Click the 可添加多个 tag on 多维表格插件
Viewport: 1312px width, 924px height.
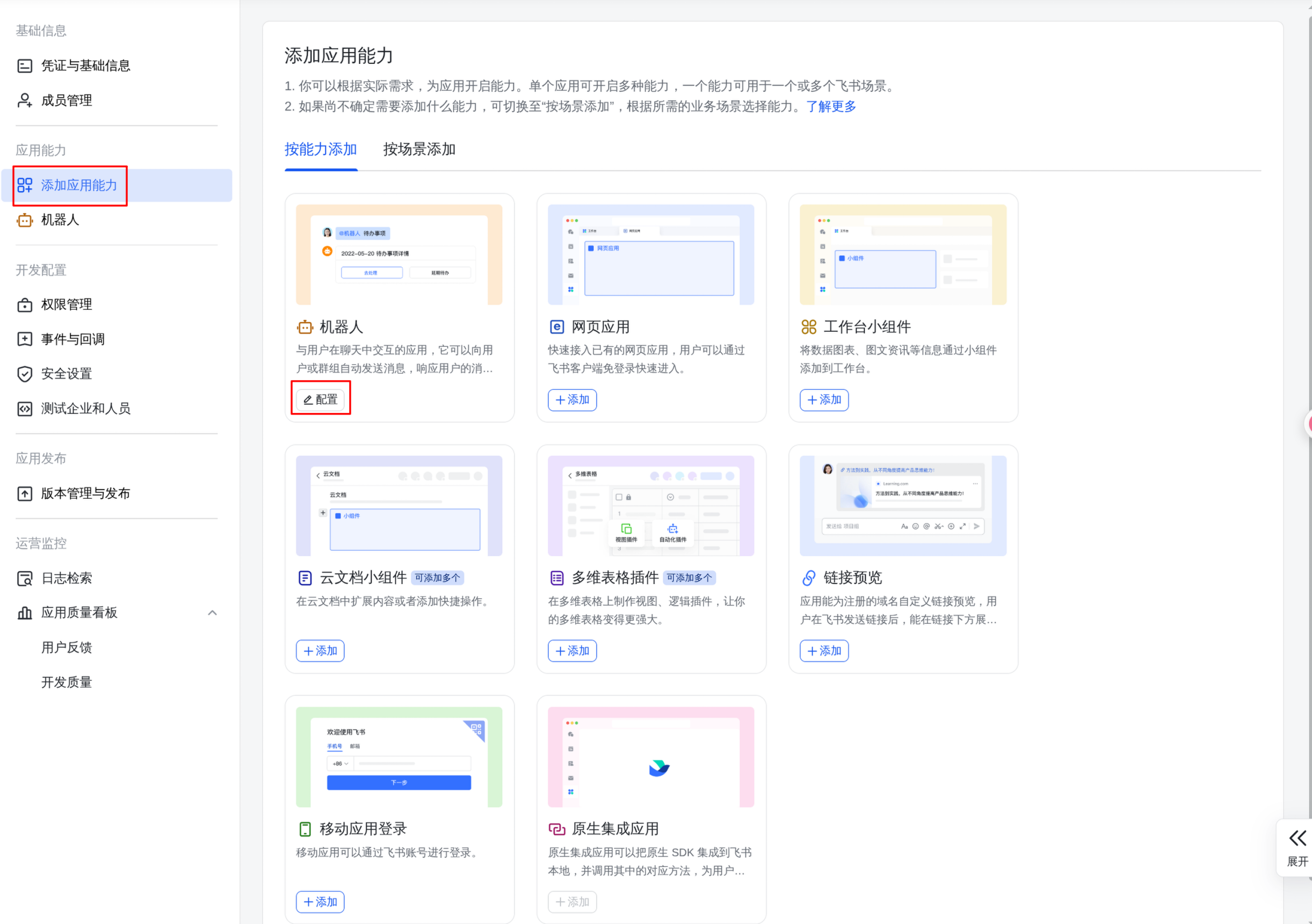(689, 578)
